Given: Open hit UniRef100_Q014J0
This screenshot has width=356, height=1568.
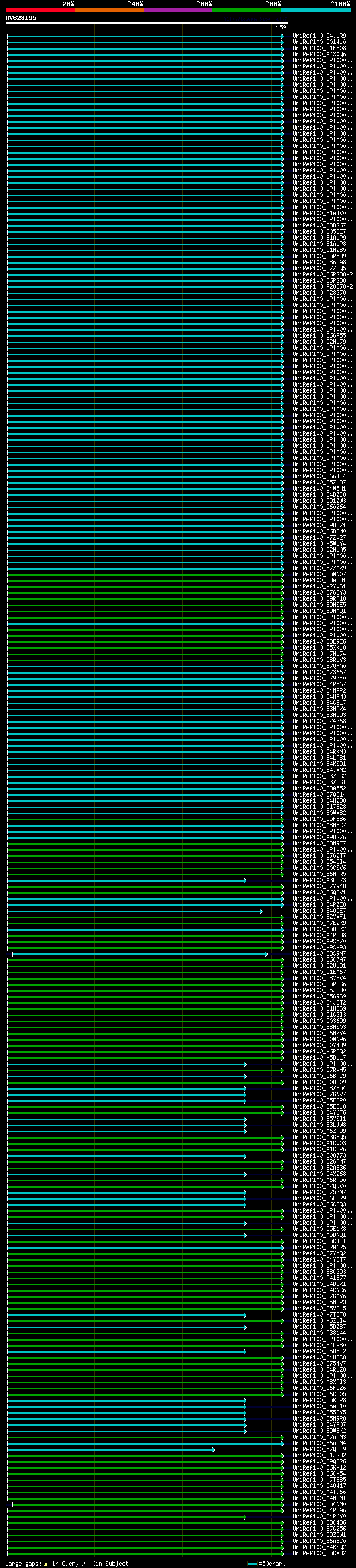Looking at the screenshot, I should click(x=319, y=42).
